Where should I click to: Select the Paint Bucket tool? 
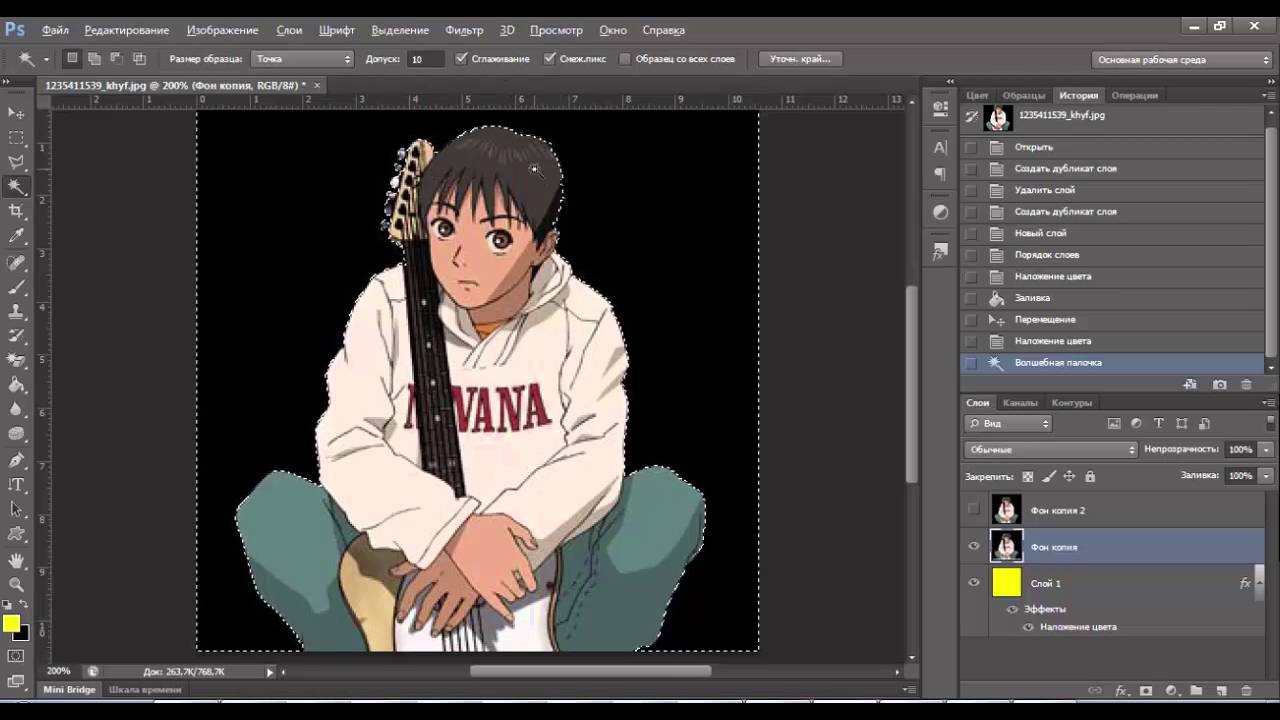16,385
